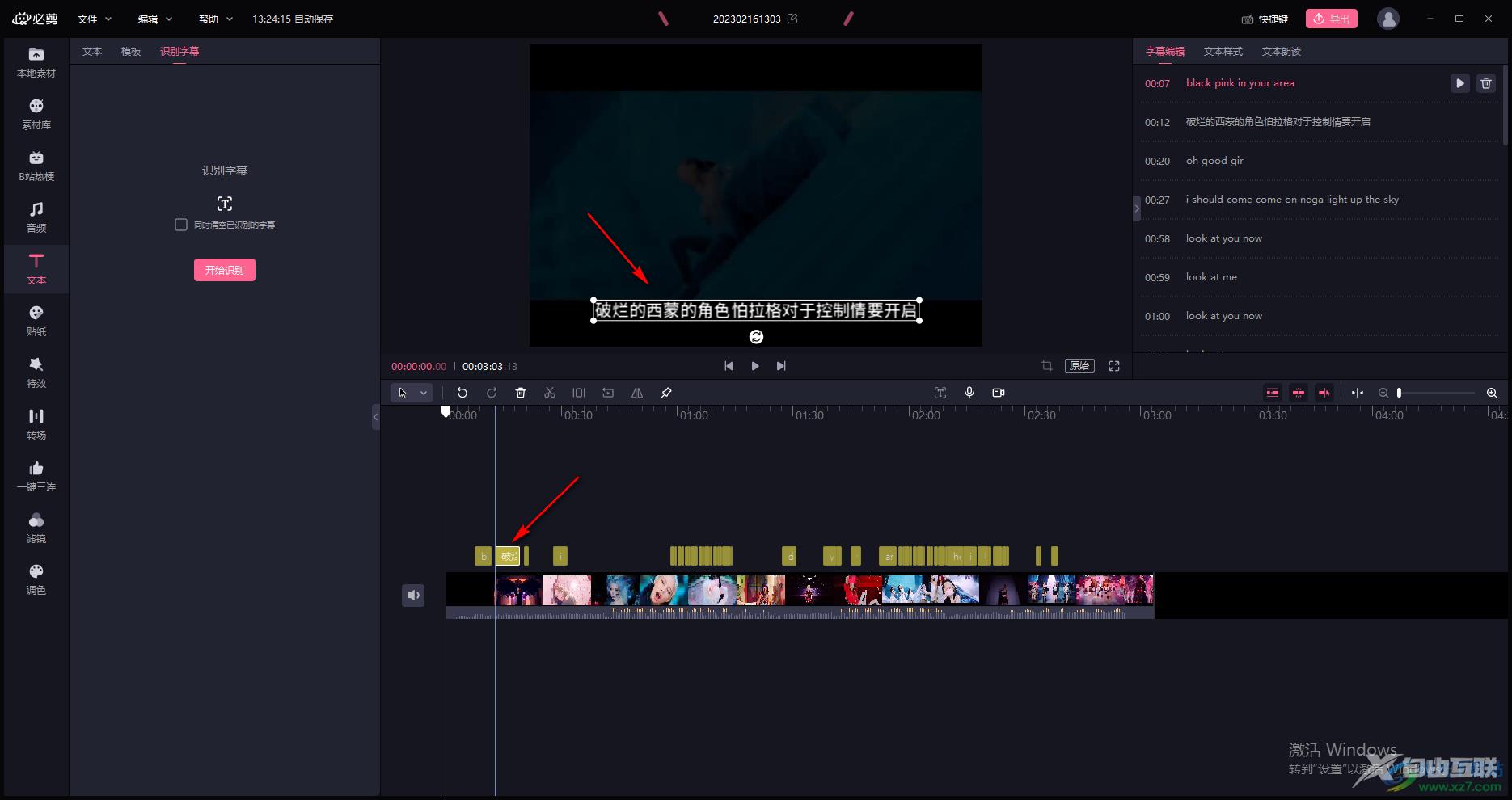Click the zoom out timeline magnifier
Viewport: 1512px width, 800px height.
(x=1383, y=393)
